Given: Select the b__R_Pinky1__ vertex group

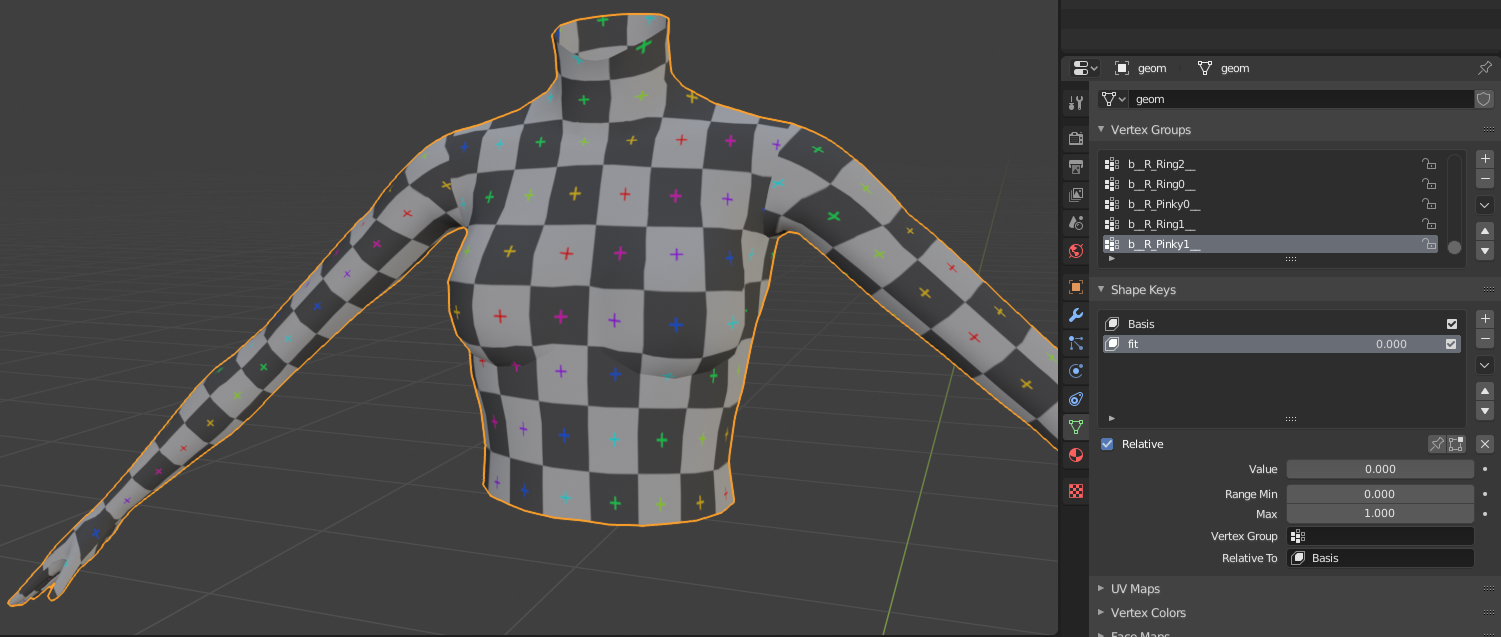Looking at the screenshot, I should point(1270,244).
